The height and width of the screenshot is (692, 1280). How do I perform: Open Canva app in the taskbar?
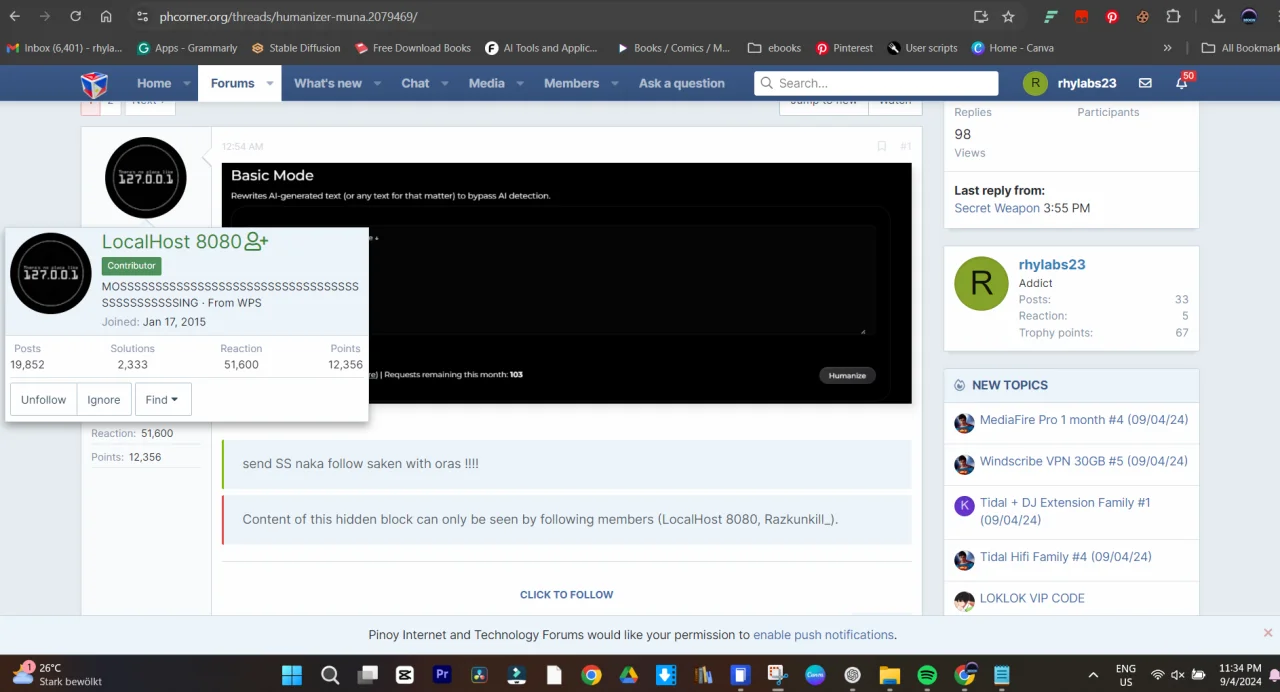pyautogui.click(x=815, y=675)
